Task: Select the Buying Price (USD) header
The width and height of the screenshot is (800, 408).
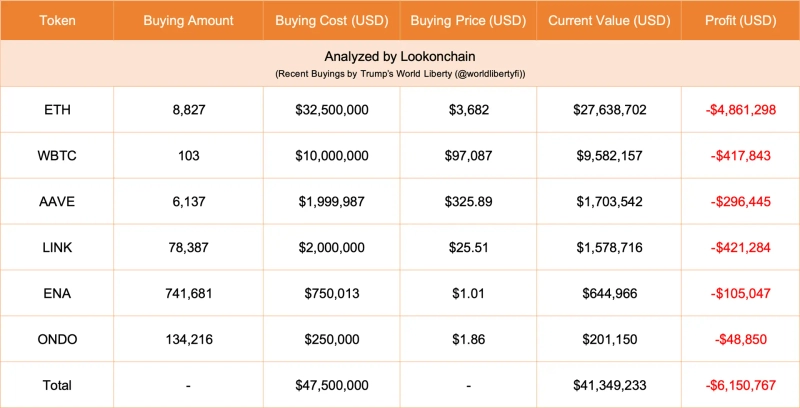Action: [x=468, y=20]
